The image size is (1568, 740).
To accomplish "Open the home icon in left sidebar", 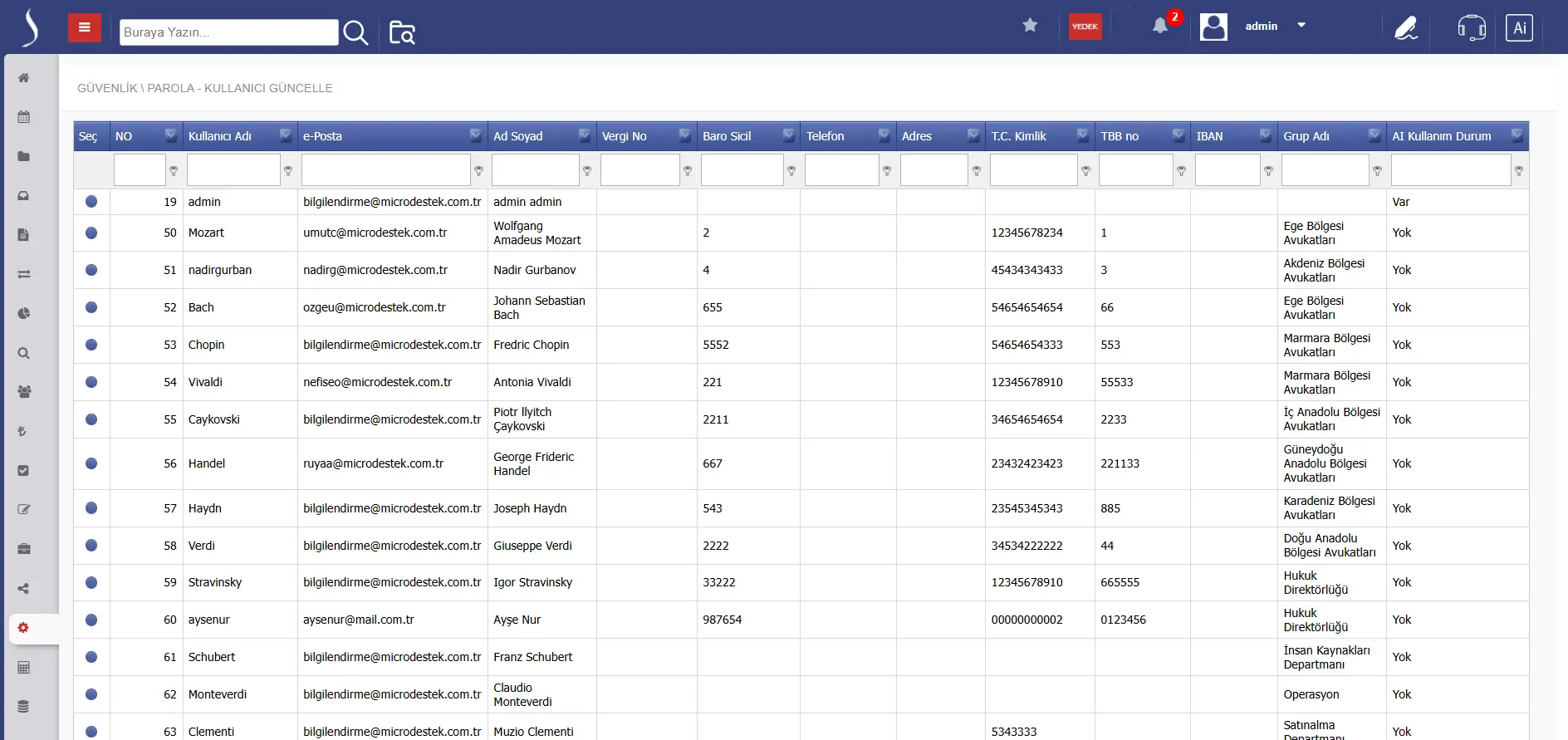I will [x=24, y=78].
